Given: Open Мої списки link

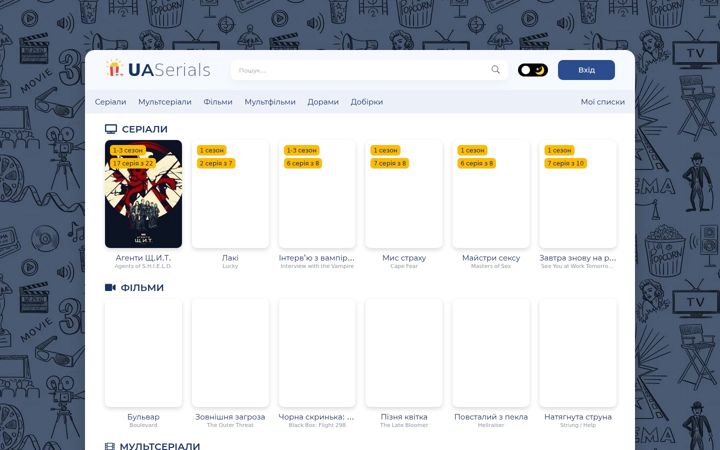Looking at the screenshot, I should click(602, 102).
